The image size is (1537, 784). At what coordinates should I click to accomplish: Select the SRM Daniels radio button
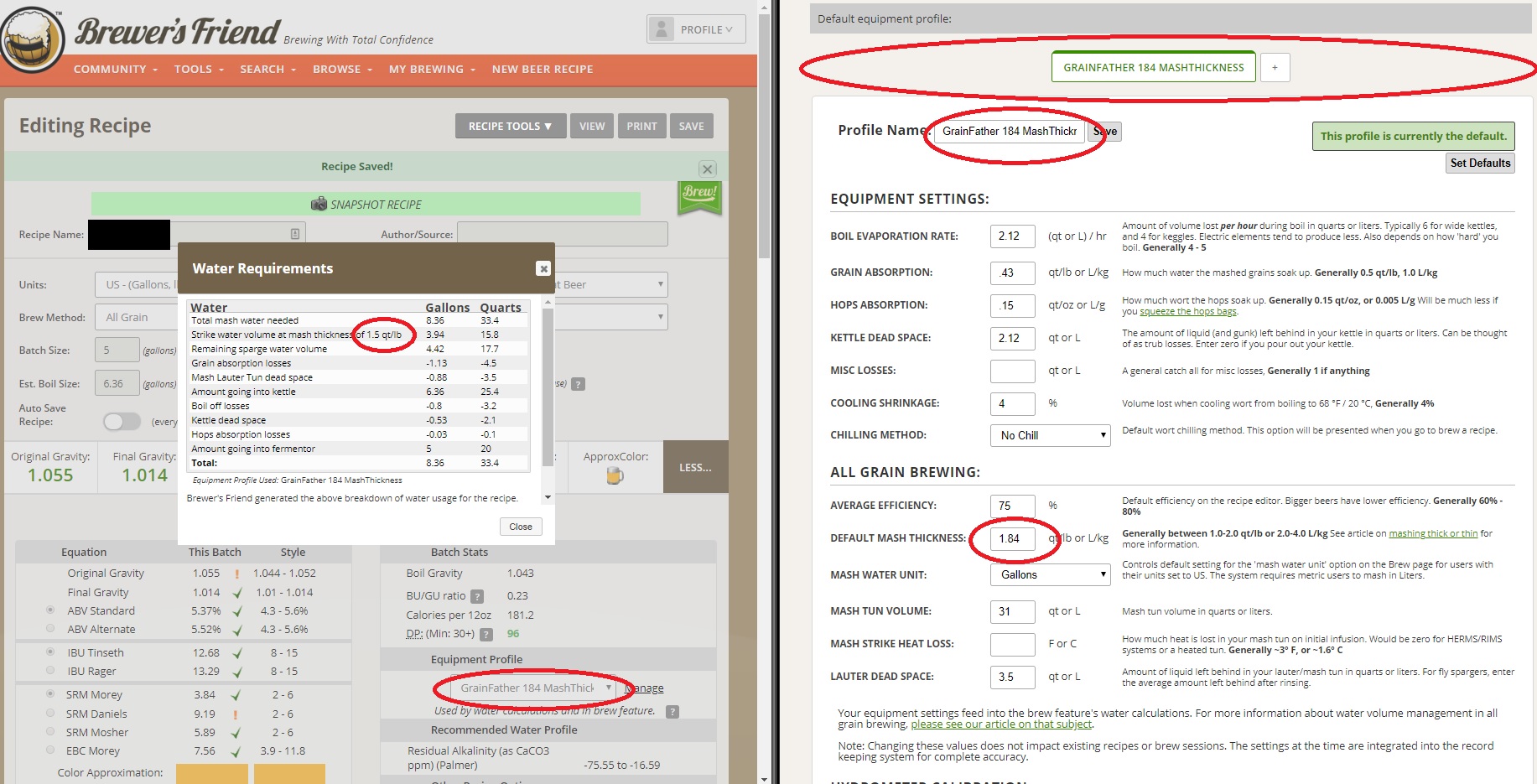pyautogui.click(x=50, y=714)
